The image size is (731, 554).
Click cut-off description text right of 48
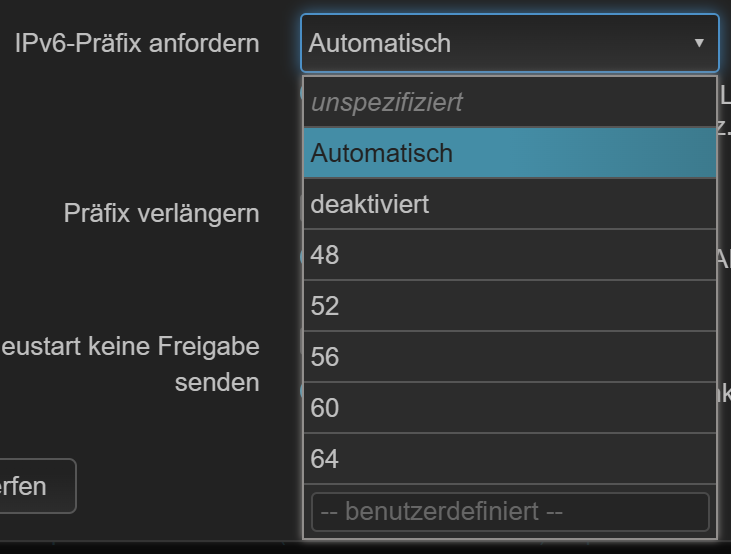tap(724, 258)
